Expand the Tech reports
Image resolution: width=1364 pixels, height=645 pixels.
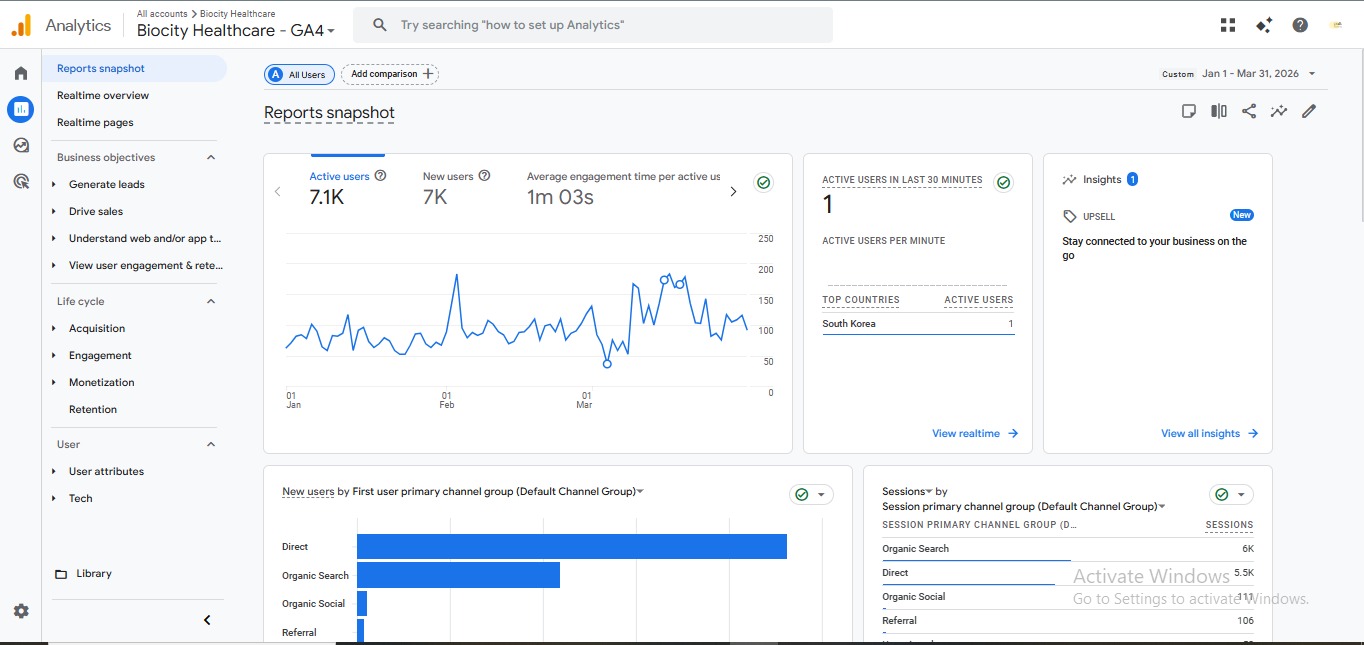[54, 498]
